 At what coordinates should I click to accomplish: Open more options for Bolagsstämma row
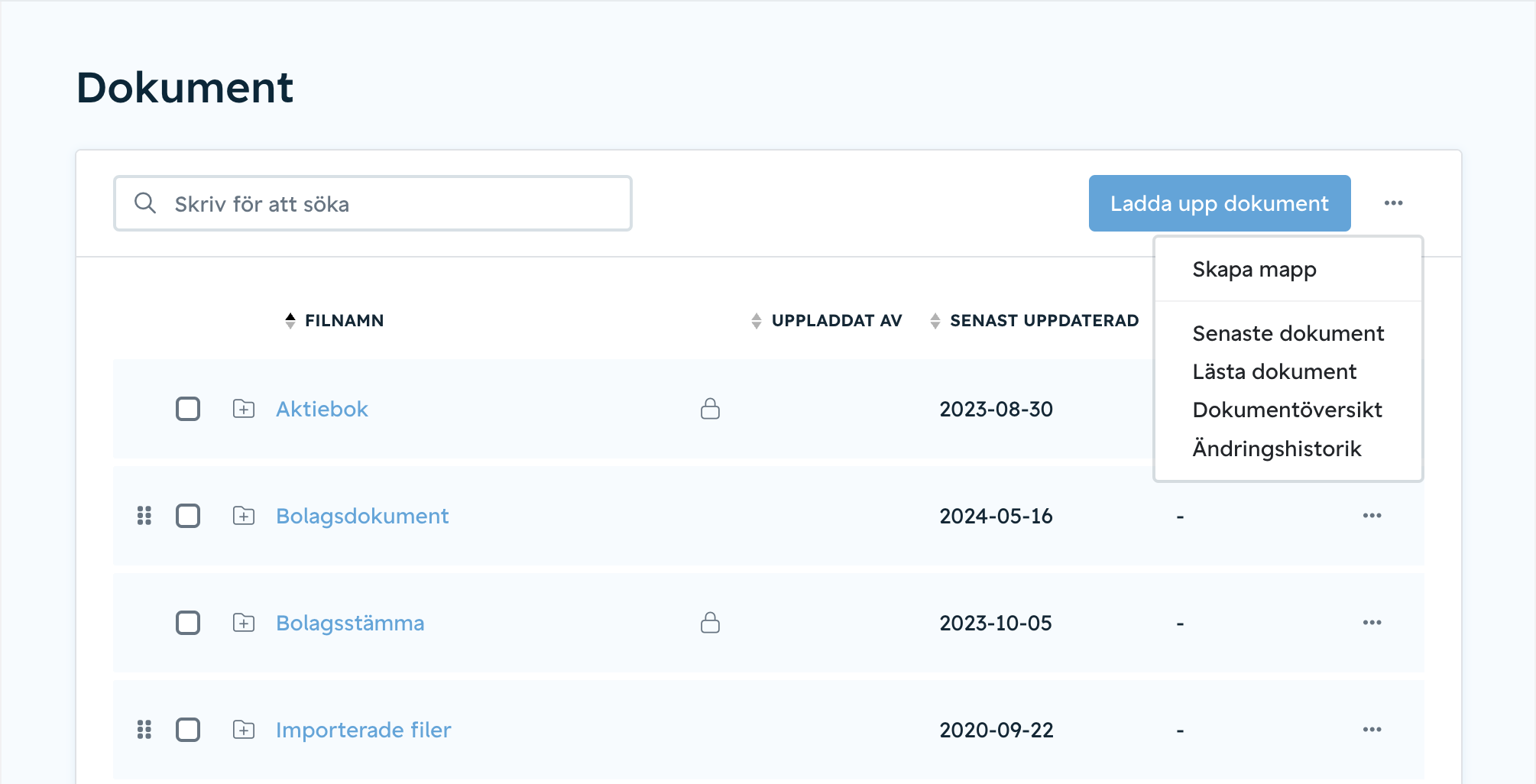(x=1372, y=623)
